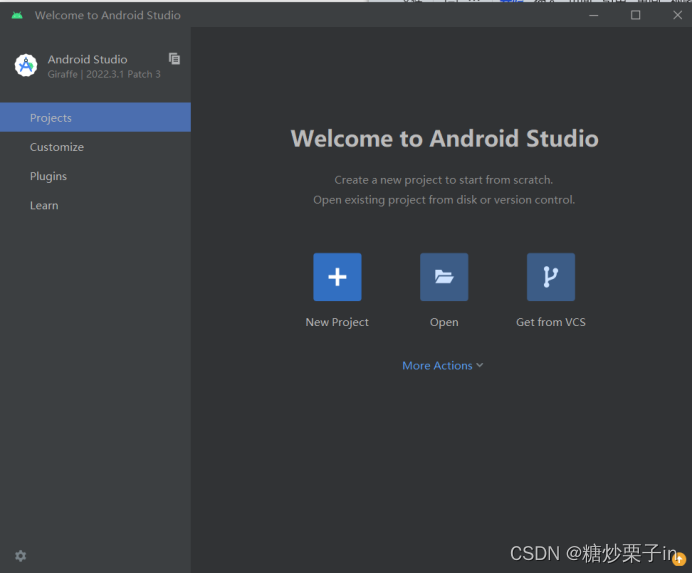Screen dimensions: 693x574
Task: Go to the Learn tab
Action: pyautogui.click(x=95, y=205)
